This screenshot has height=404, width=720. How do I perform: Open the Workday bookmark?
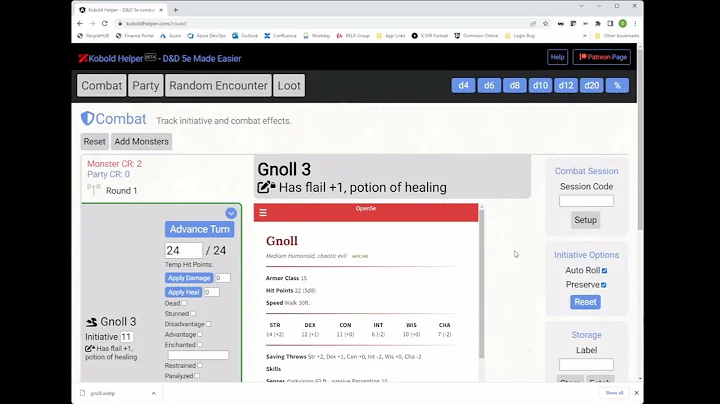(316, 36)
